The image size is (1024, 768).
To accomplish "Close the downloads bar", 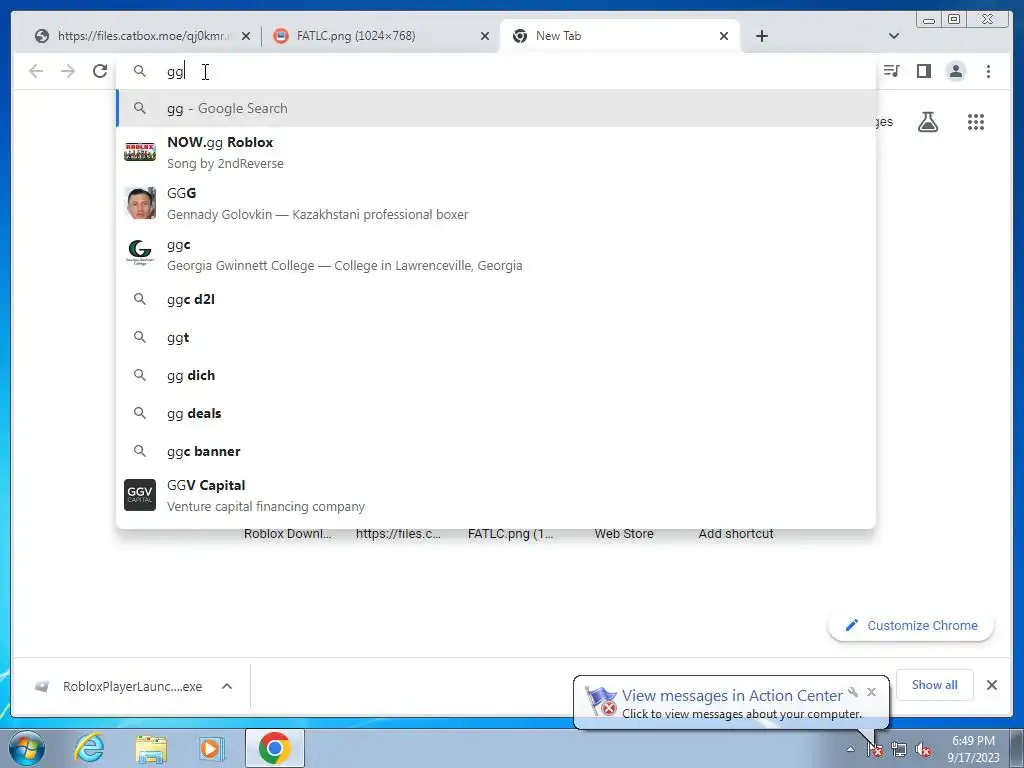I will (991, 685).
